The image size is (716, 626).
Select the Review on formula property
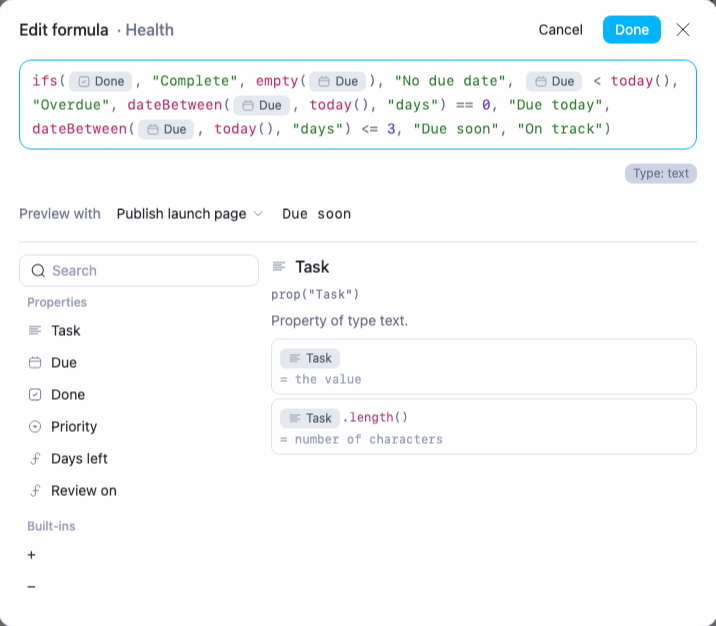139,490
